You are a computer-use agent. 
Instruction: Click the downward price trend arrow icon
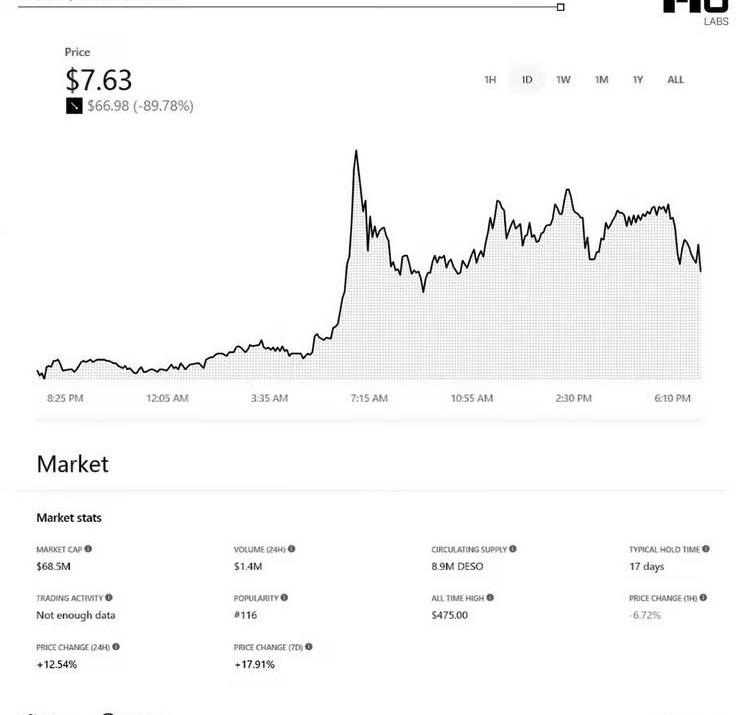pyautogui.click(x=74, y=106)
